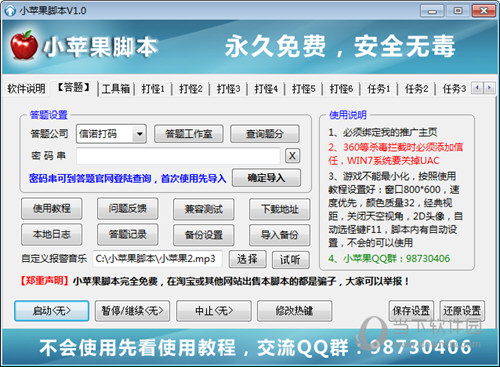Image resolution: width=500 pixels, height=367 pixels.
Task: Click the 启动<无> button
Action: click(x=52, y=311)
